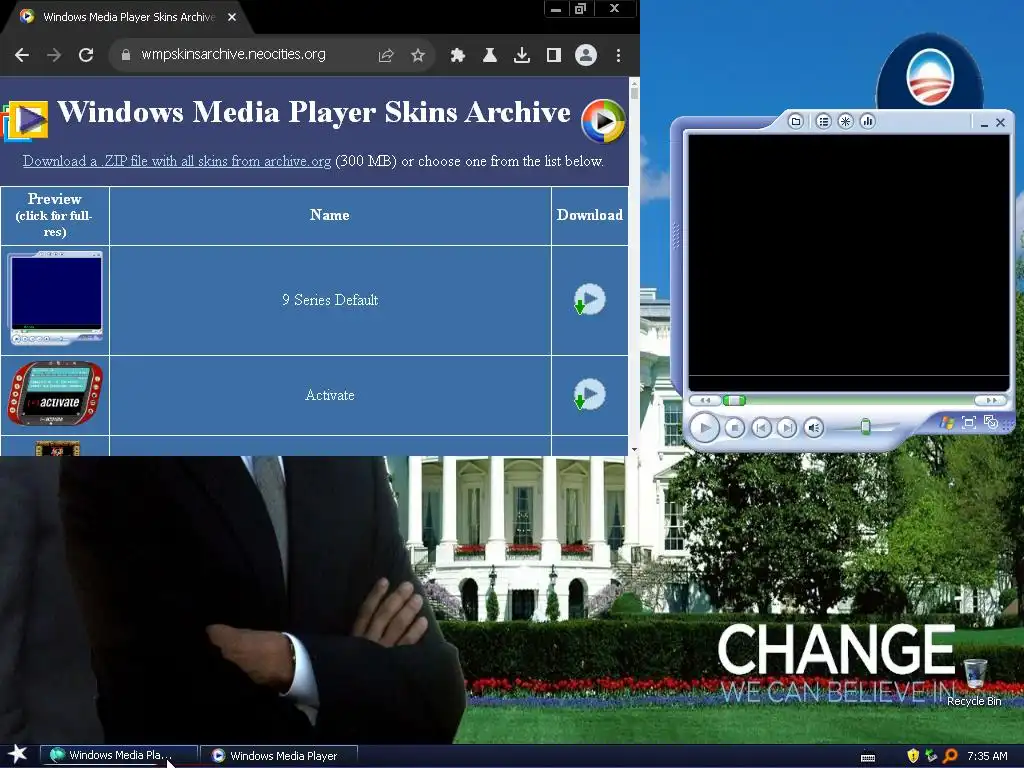This screenshot has height=768, width=1024.
Task: Click the '9 Series Default' name text
Action: pos(330,300)
